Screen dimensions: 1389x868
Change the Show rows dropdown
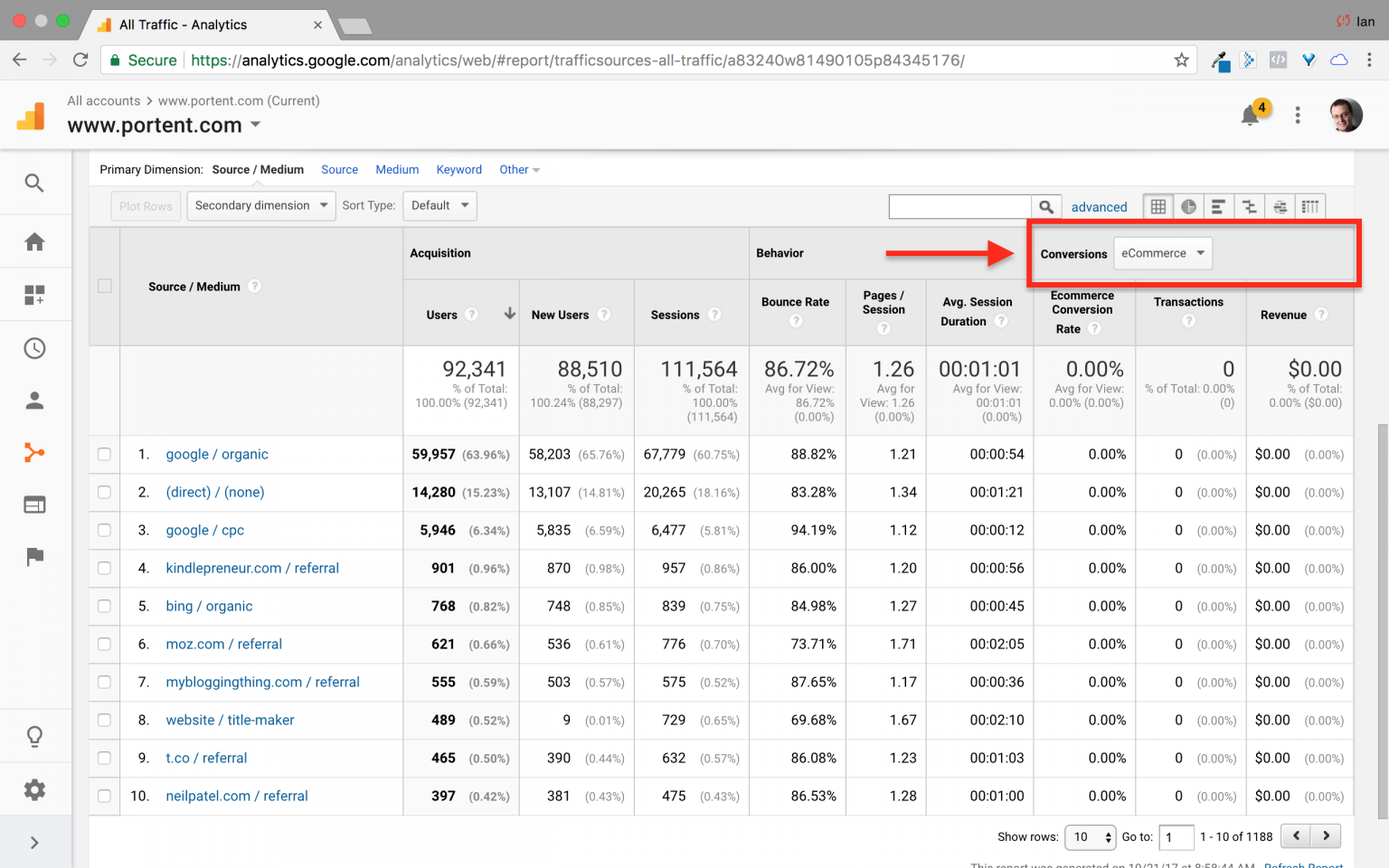(1091, 837)
